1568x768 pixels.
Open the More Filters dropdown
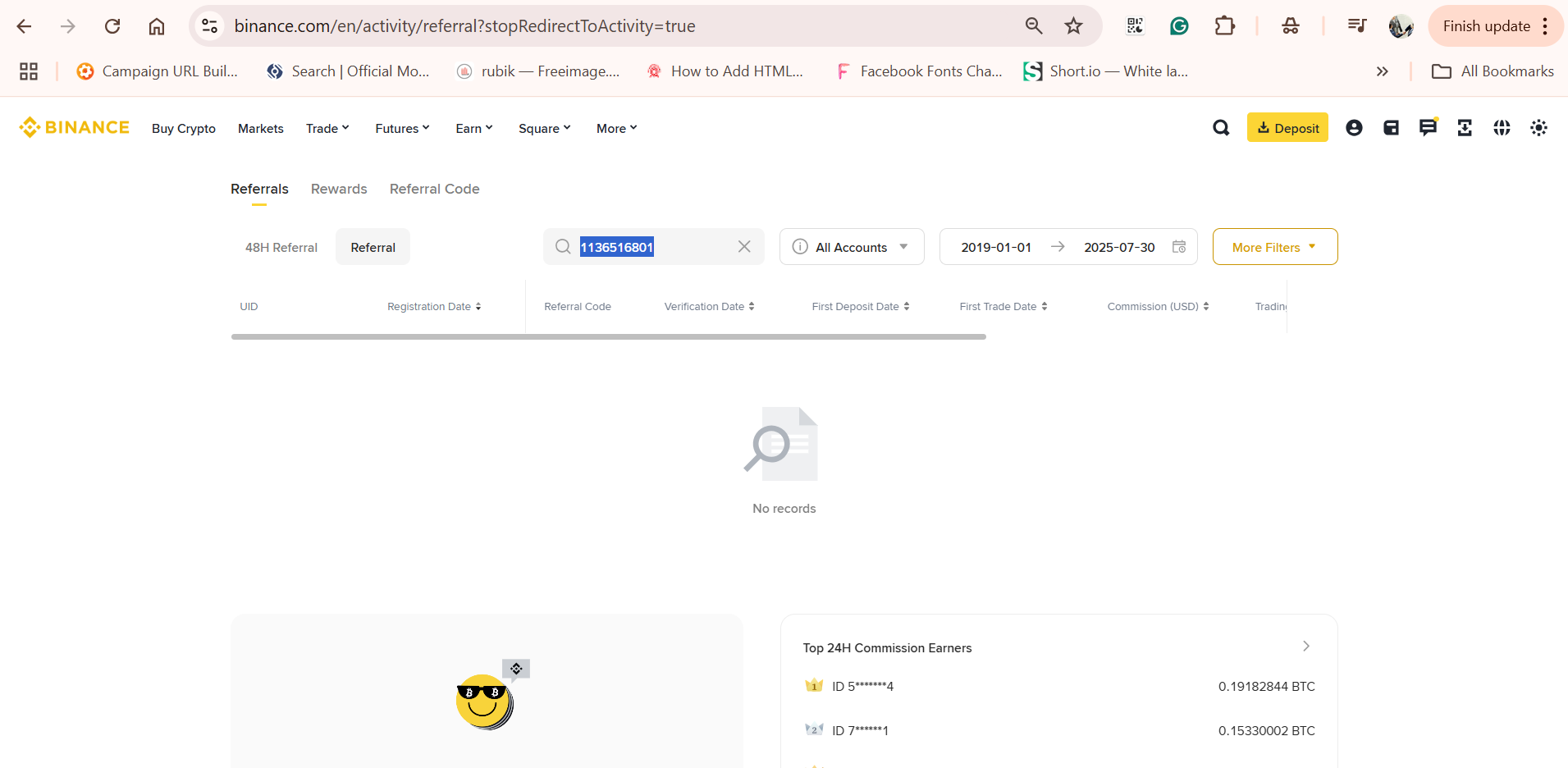[1275, 246]
